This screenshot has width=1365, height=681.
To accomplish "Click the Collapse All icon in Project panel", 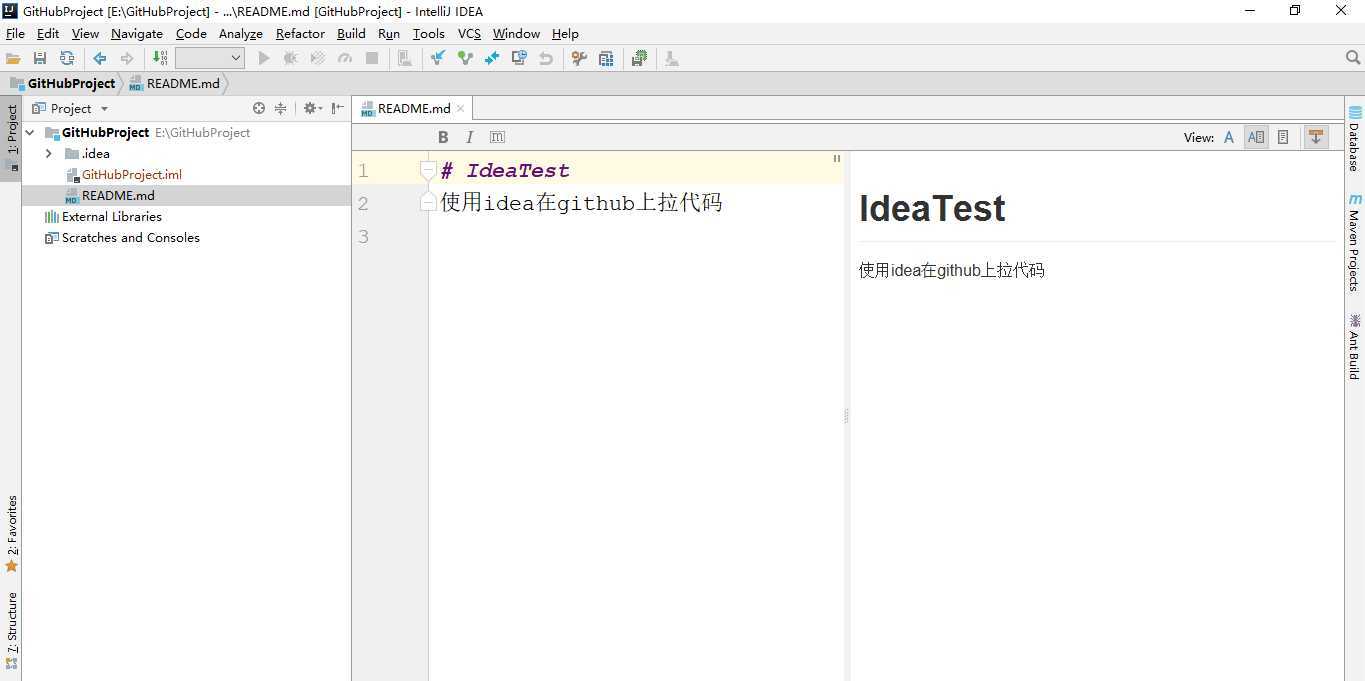I will (281, 108).
